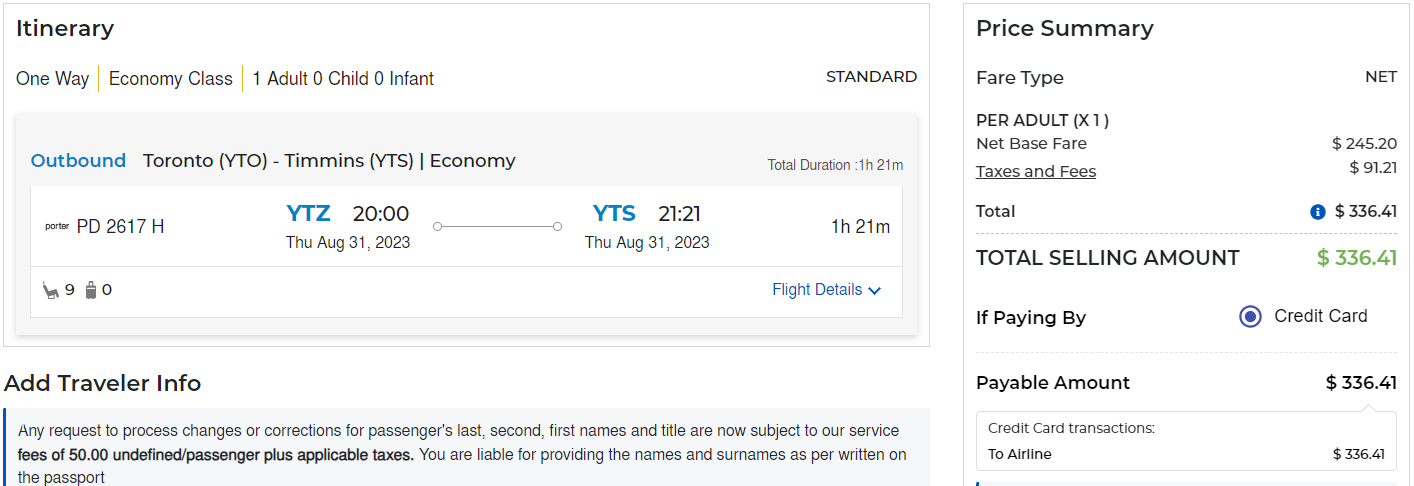Select the Credit Card payment option

(1250, 317)
